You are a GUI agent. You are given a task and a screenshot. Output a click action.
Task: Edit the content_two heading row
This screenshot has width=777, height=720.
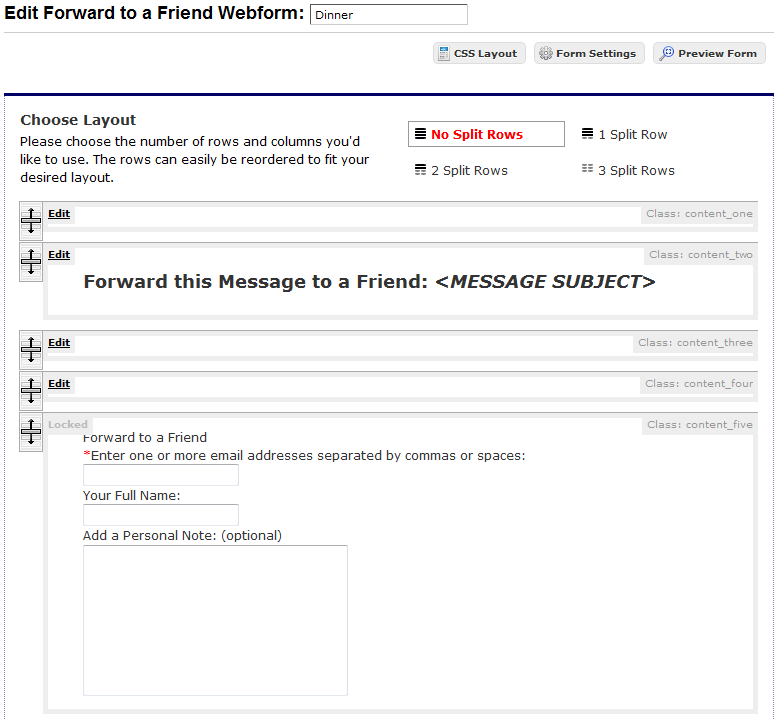(59, 255)
